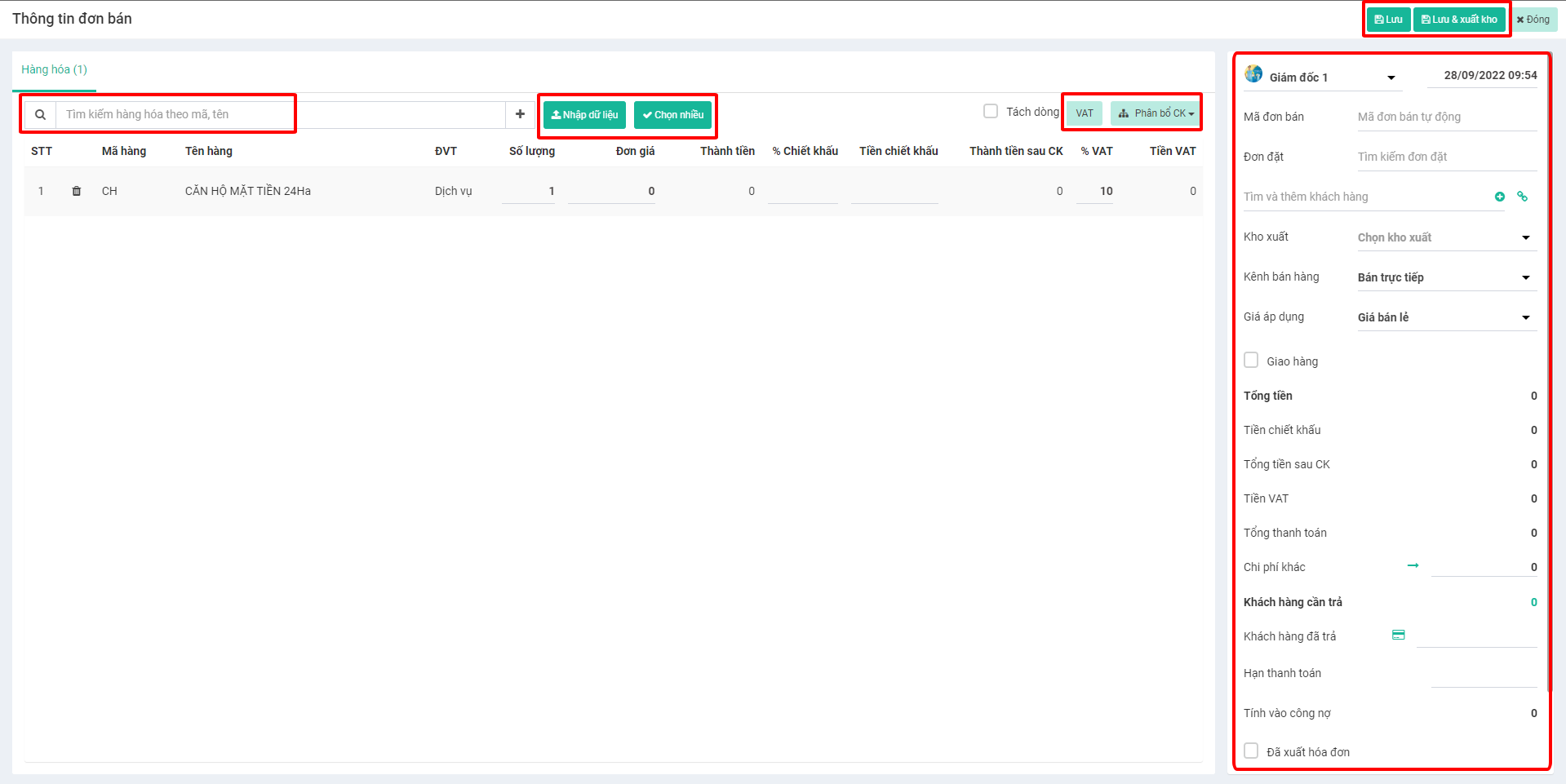
Task: Click the magnifier icon in product search
Action: pyautogui.click(x=40, y=114)
